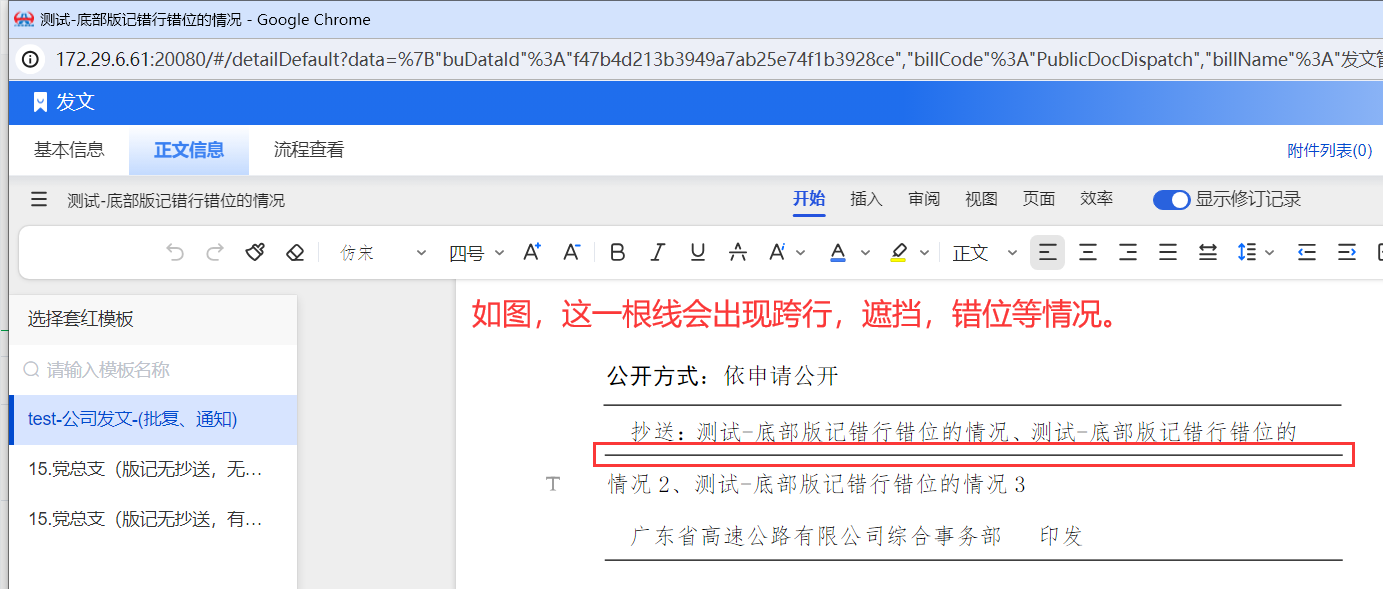Image resolution: width=1383 pixels, height=589 pixels.
Task: Open the 页面 ribbon tab
Action: (x=1039, y=199)
